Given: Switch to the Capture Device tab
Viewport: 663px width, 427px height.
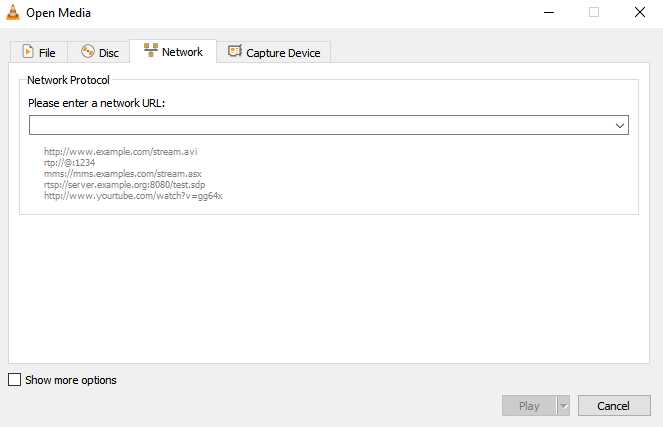Looking at the screenshot, I should coord(274,52).
